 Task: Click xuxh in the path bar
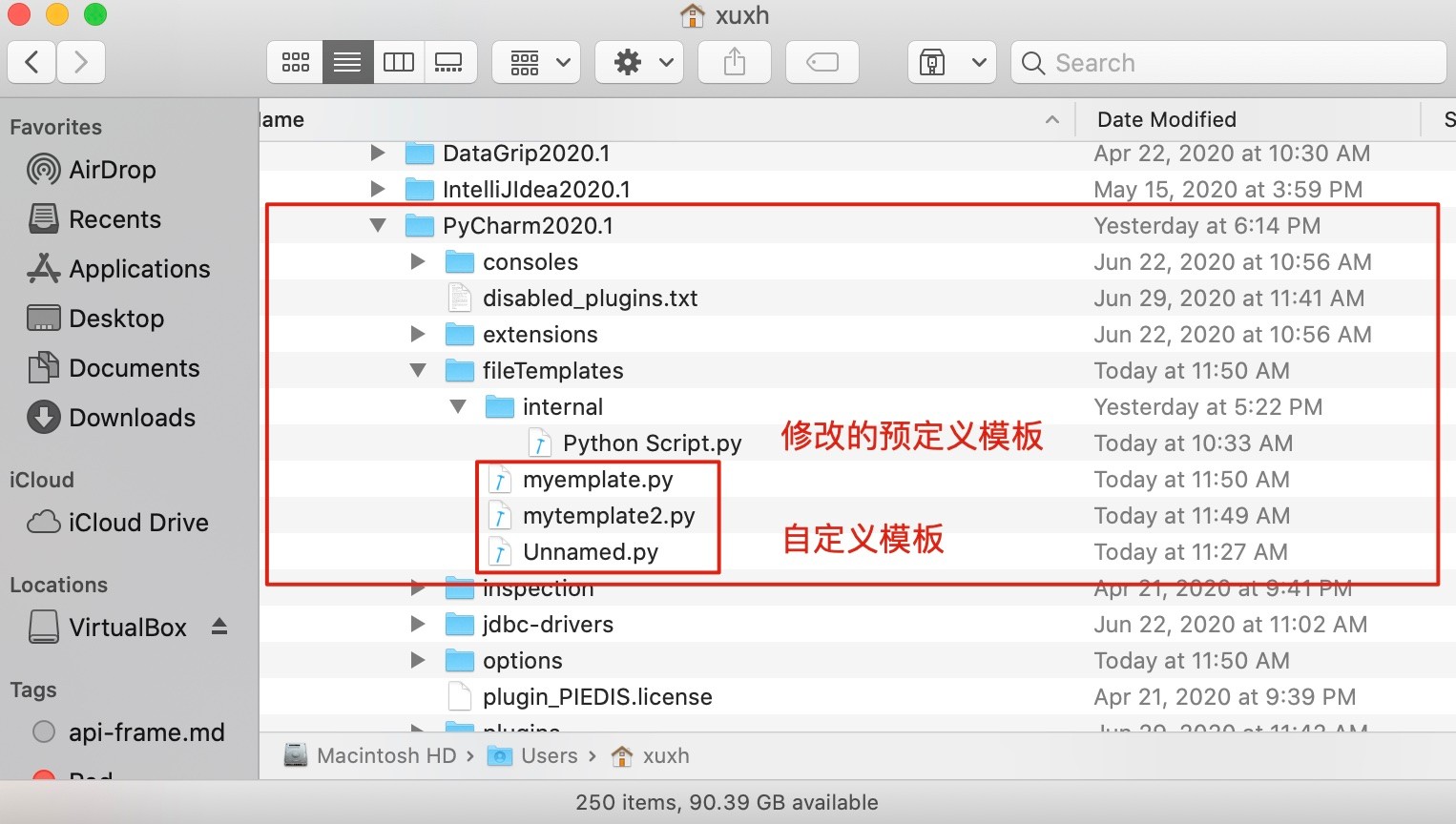(x=650, y=755)
